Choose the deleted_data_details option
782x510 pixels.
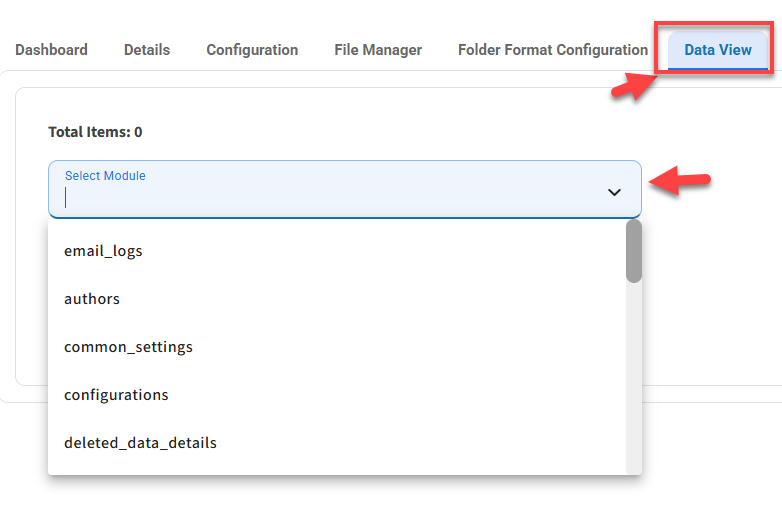[x=140, y=443]
